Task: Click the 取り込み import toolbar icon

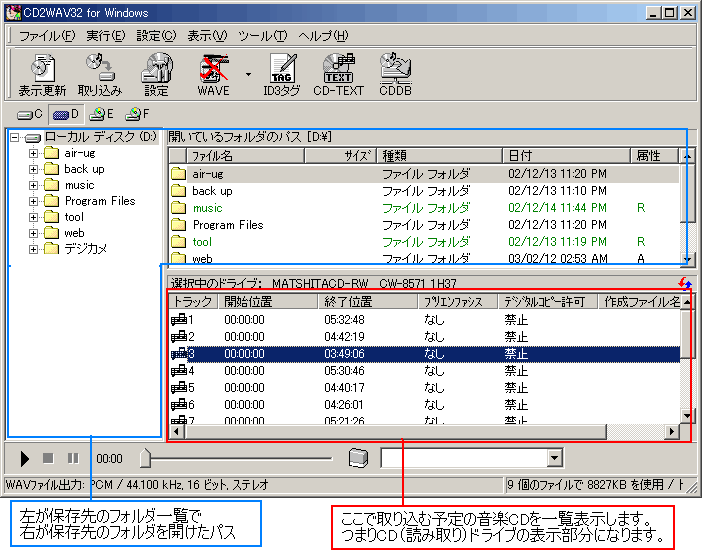Action: (x=99, y=74)
